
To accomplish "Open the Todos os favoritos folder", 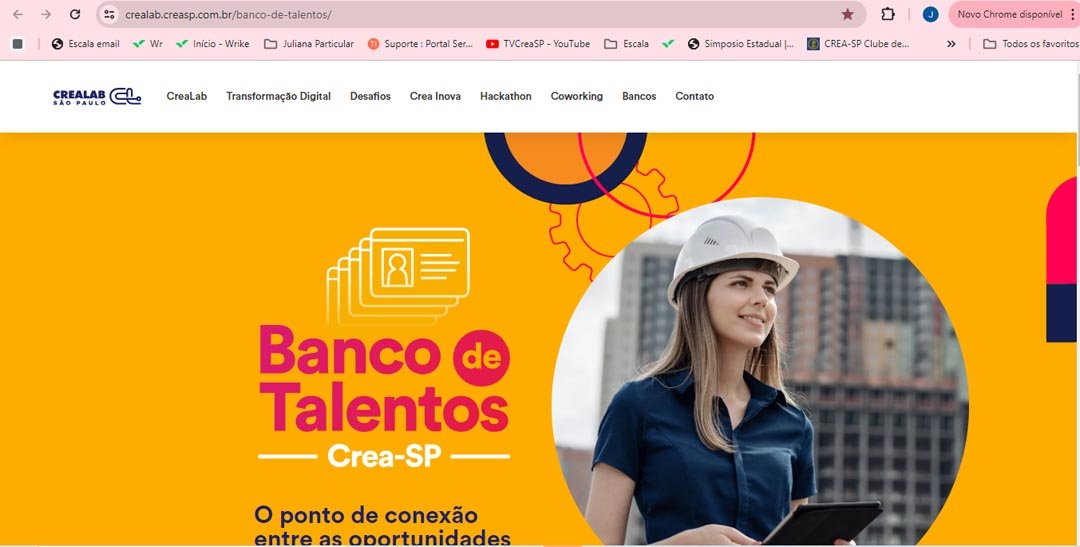I will 1030,43.
